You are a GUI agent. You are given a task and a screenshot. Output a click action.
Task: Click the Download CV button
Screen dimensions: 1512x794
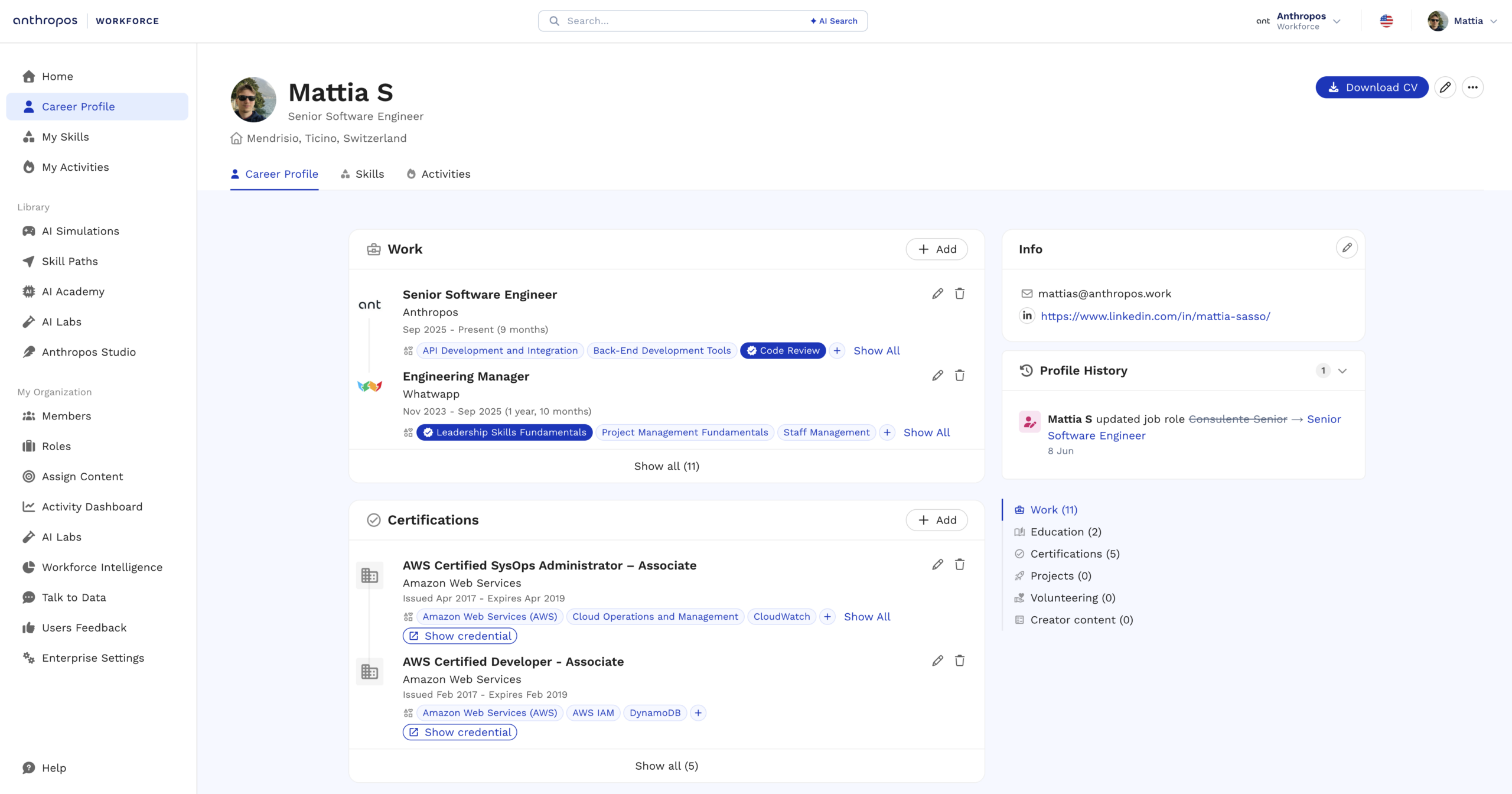tap(1372, 87)
